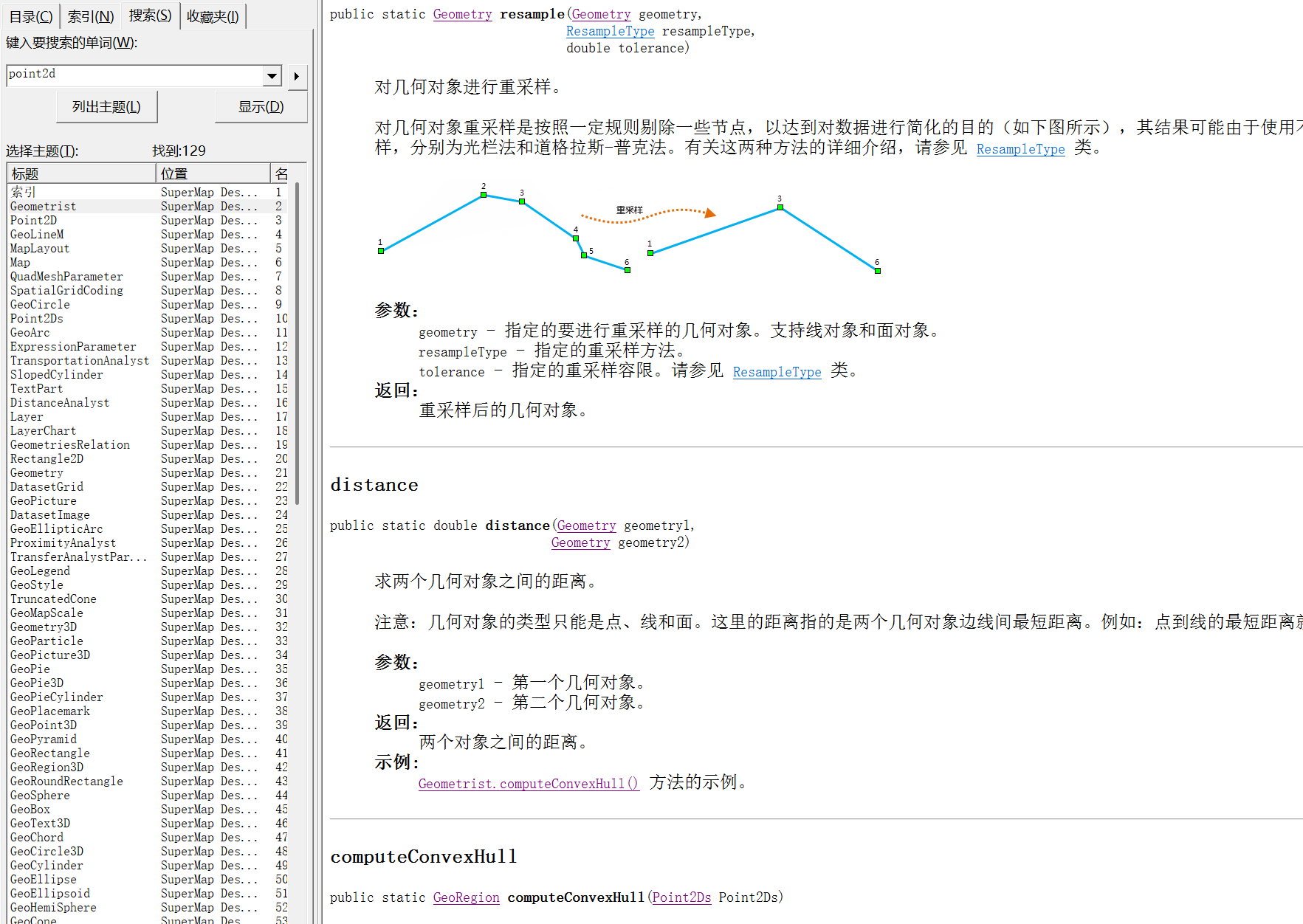Click into the point2d search field
Image resolution: width=1303 pixels, height=924 pixels.
[x=133, y=75]
